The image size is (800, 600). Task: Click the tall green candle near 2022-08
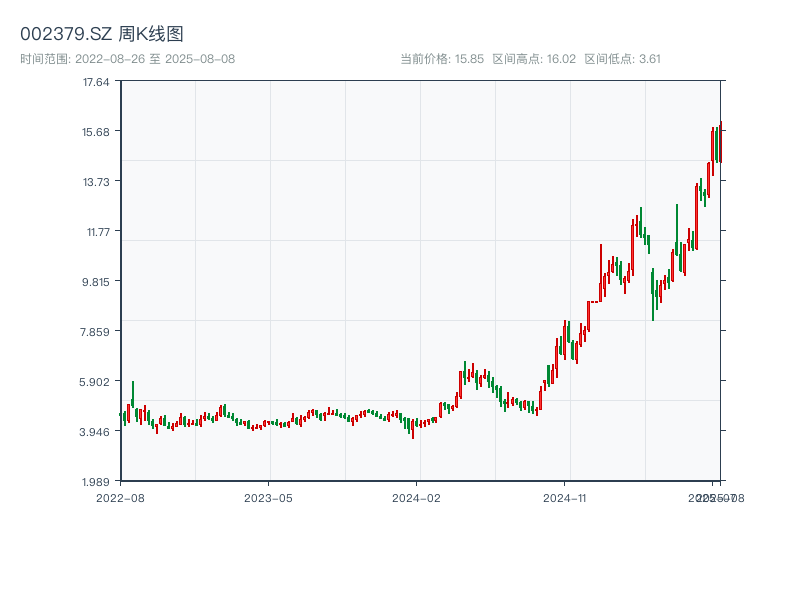pyautogui.click(x=132, y=394)
